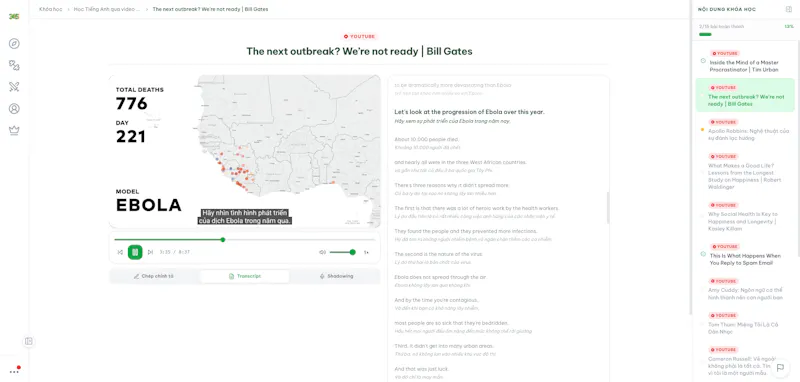Open the crossed swords challenge icon
The width and height of the screenshot is (800, 382).
[x=14, y=87]
